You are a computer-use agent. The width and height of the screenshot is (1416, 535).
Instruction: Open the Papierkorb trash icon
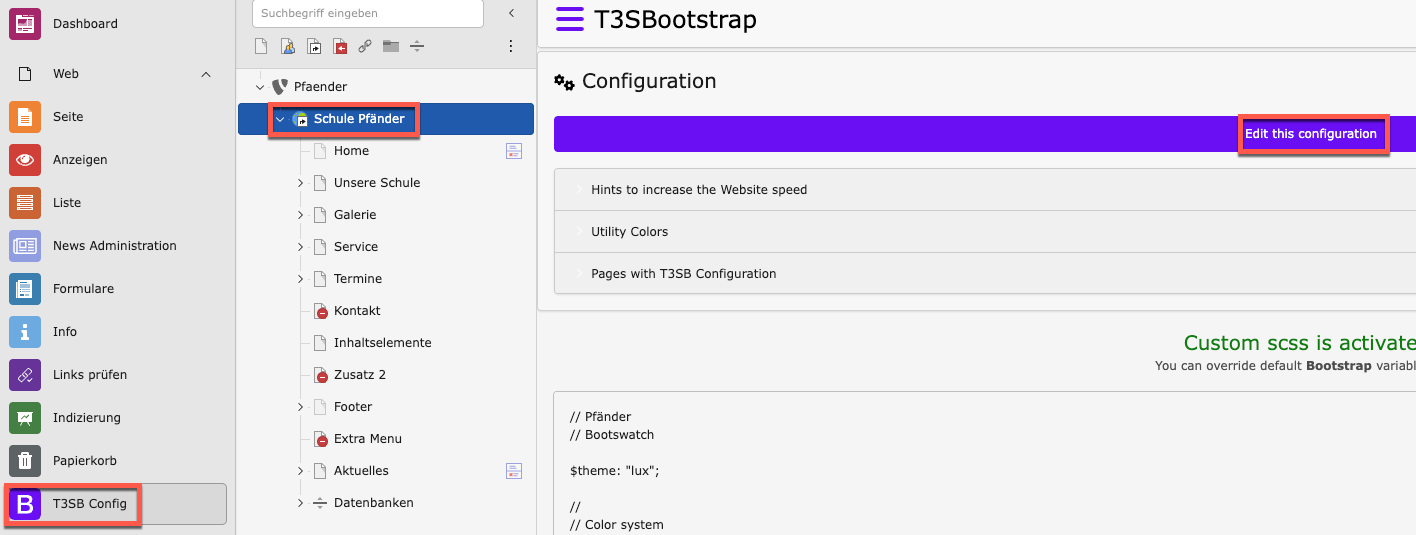click(25, 461)
